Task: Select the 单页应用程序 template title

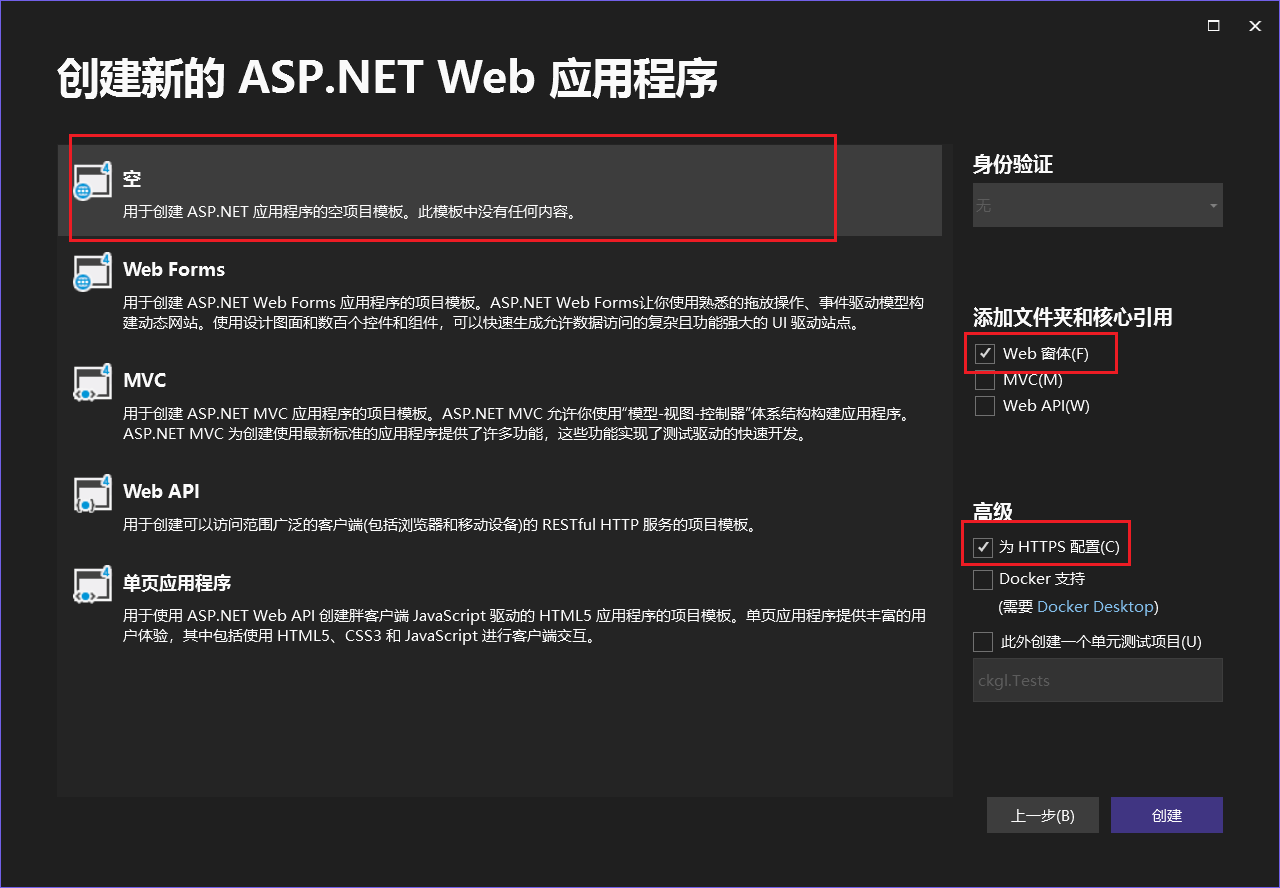Action: (177, 582)
